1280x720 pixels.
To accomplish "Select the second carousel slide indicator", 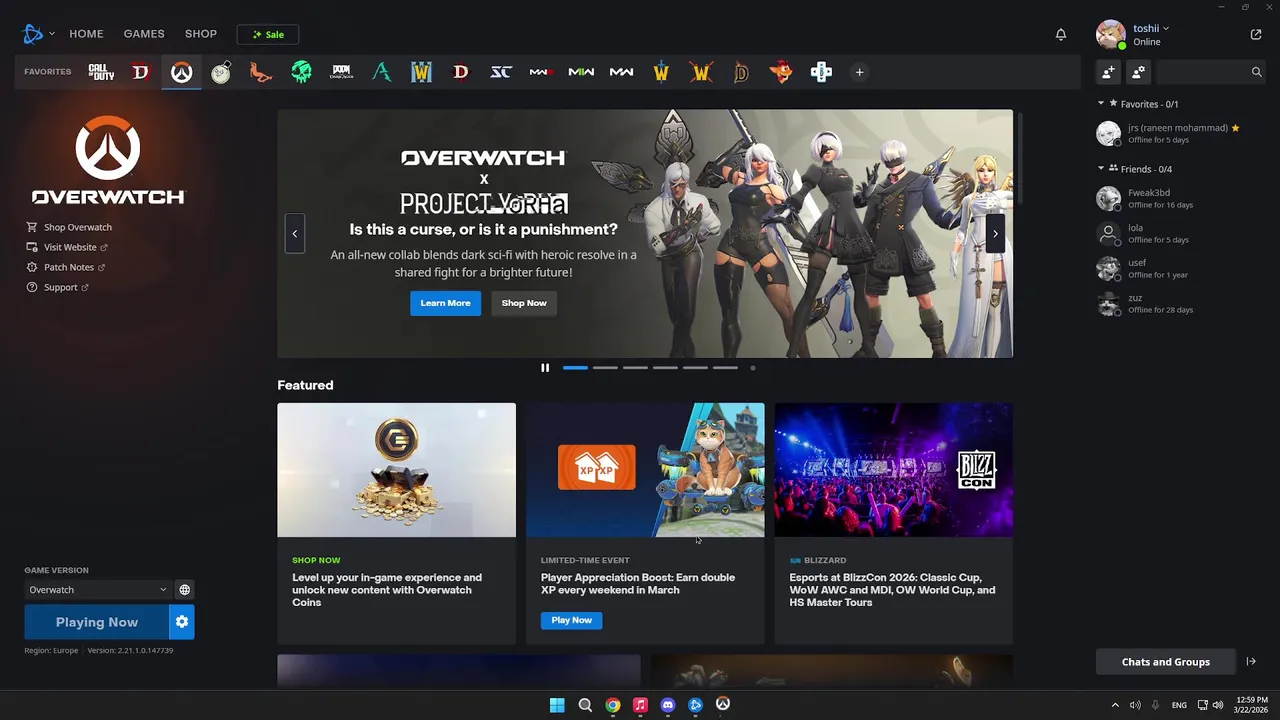I will click(x=605, y=368).
